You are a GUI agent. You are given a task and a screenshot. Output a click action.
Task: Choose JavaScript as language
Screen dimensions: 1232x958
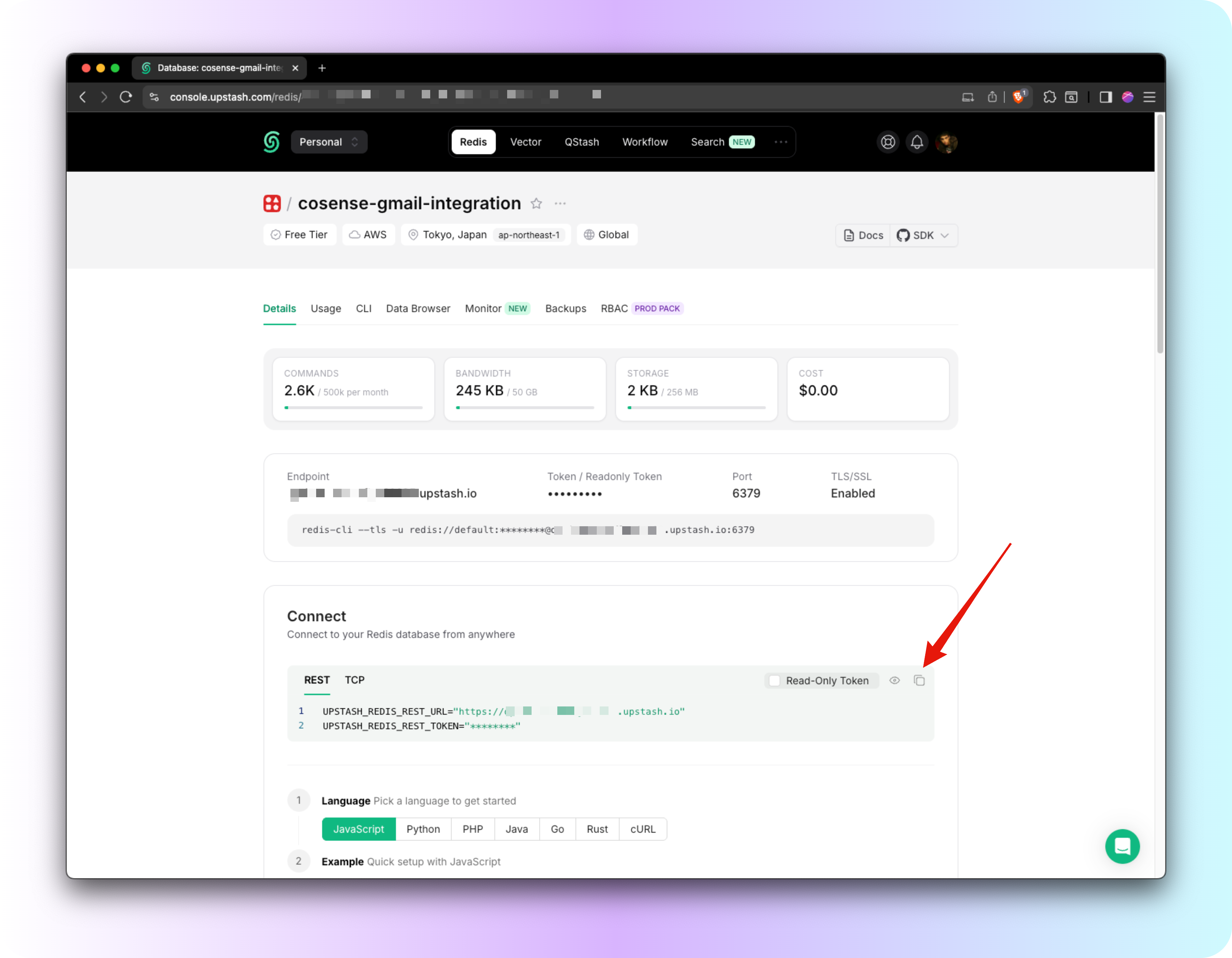pyautogui.click(x=358, y=829)
